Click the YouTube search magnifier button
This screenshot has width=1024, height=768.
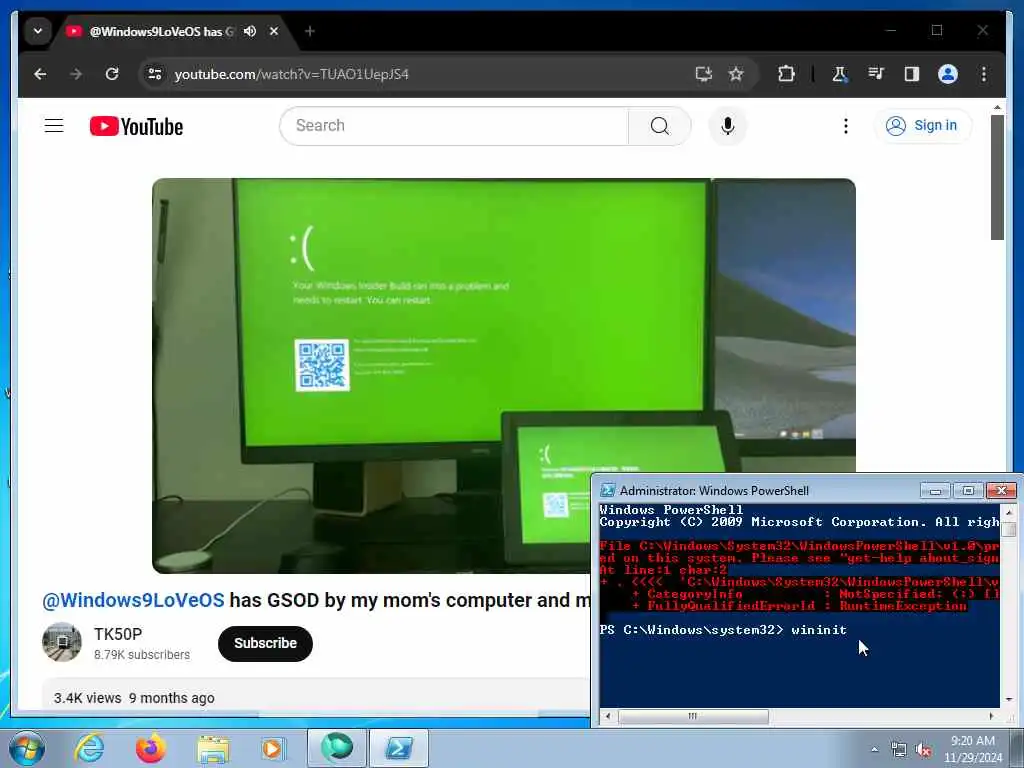pyautogui.click(x=660, y=125)
